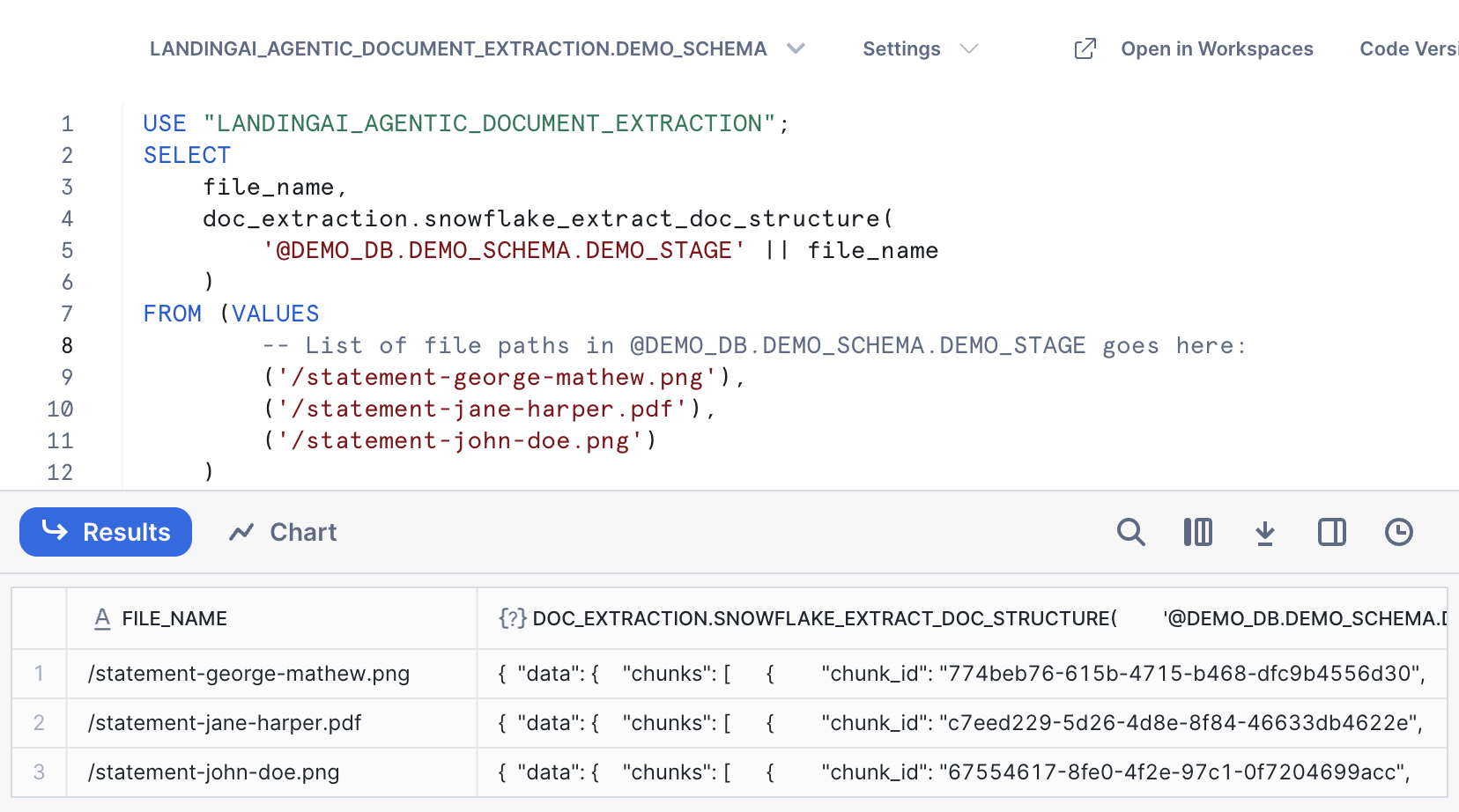The height and width of the screenshot is (812, 1459).
Task: Click '/statement-george-mathew.png' string in editor line 9
Action: click(x=497, y=377)
